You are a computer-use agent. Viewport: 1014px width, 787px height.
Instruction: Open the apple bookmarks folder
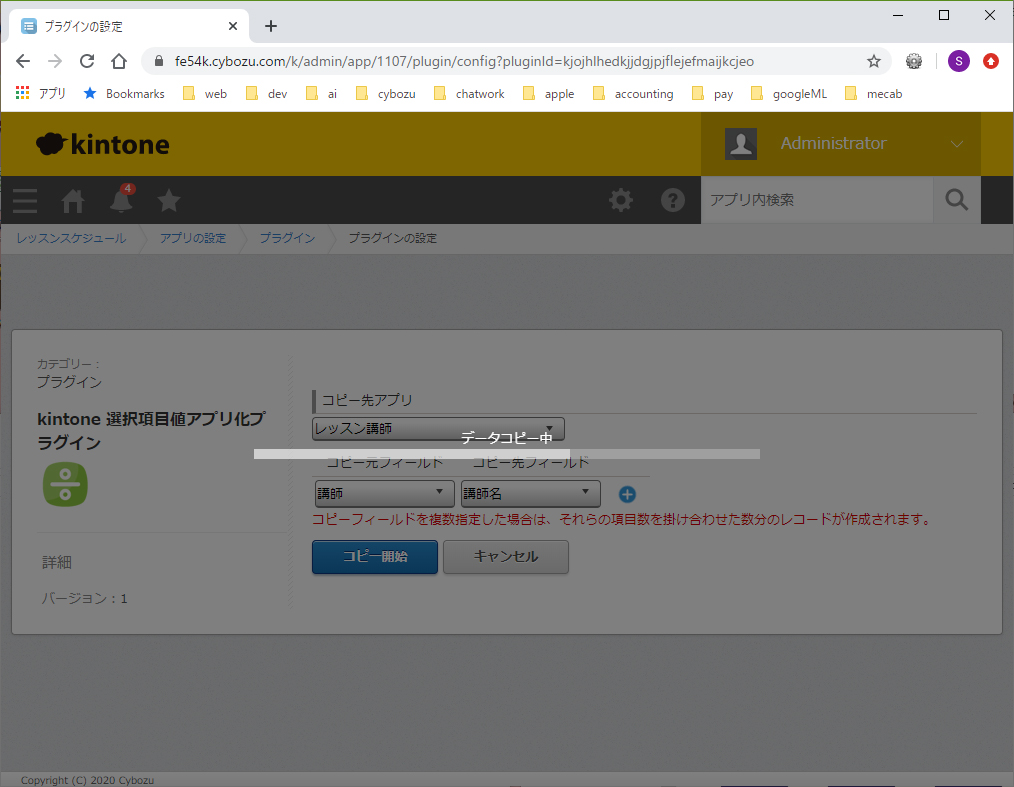tap(549, 94)
